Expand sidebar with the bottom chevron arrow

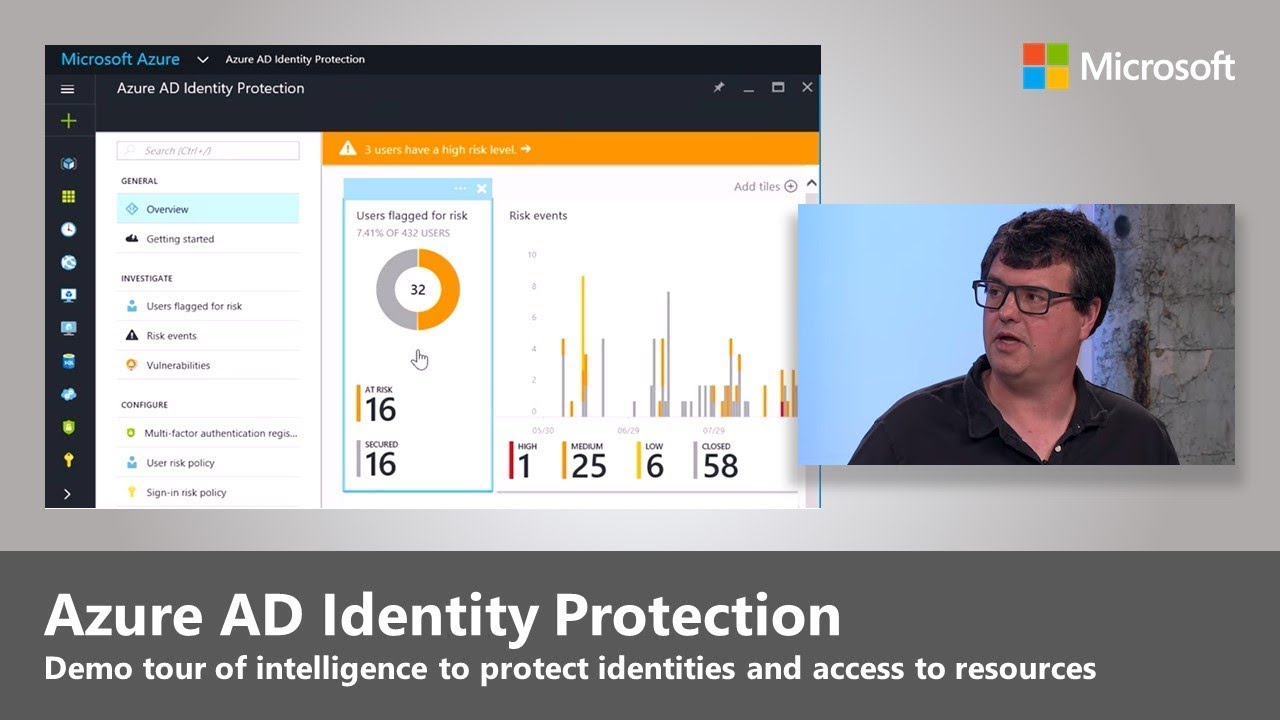(x=67, y=494)
